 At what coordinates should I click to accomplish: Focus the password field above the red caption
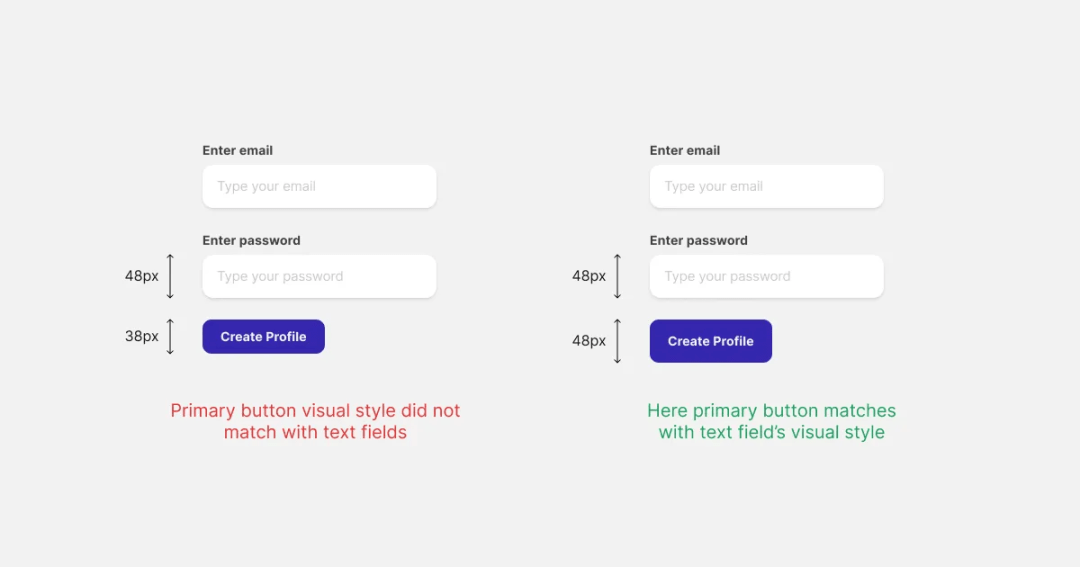coord(319,276)
